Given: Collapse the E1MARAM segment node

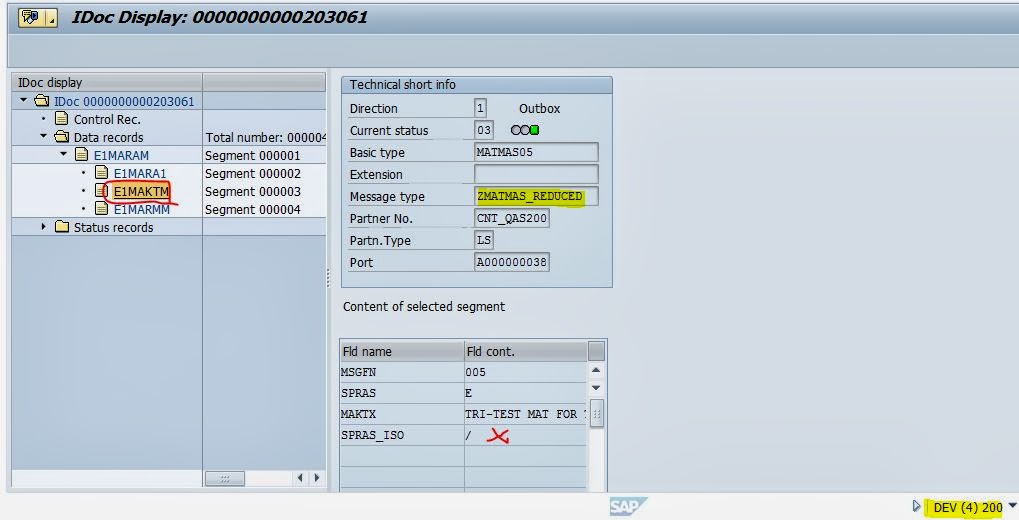Looking at the screenshot, I should click(64, 155).
